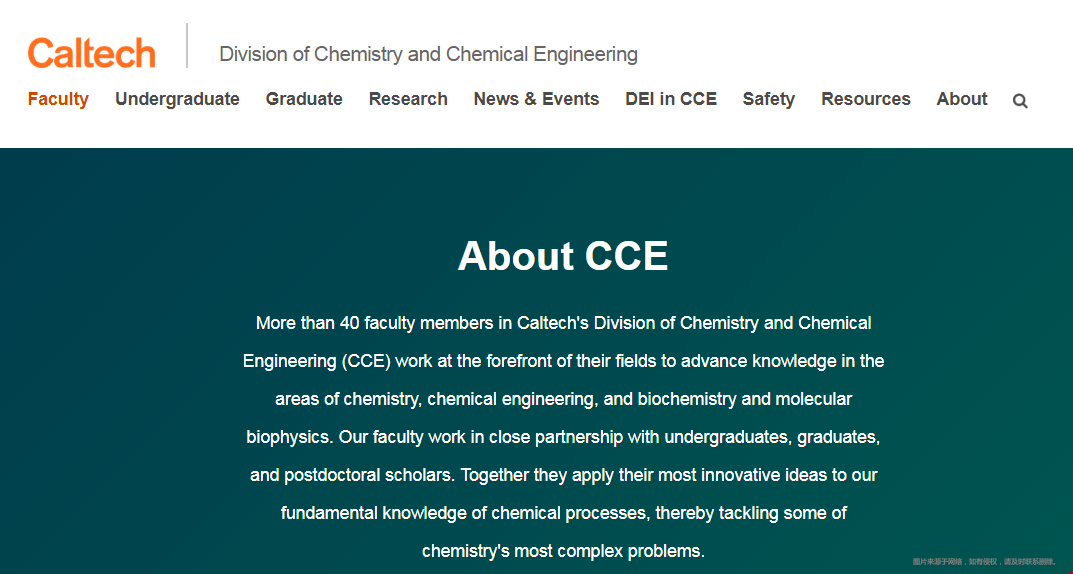Click the word 'biophysics' in the paragraph
Image resolution: width=1073 pixels, height=574 pixels.
coord(290,437)
